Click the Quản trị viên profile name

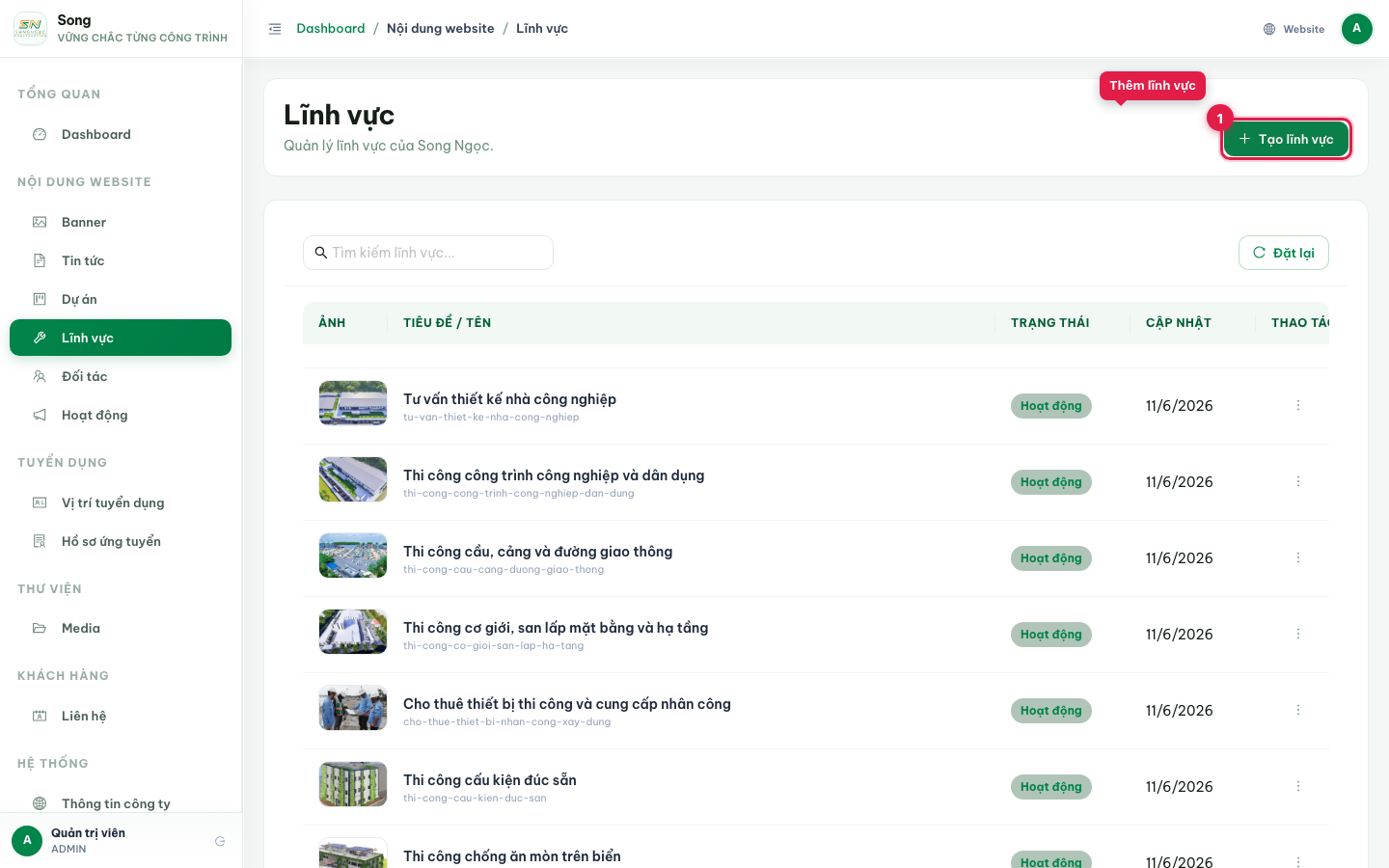click(88, 833)
